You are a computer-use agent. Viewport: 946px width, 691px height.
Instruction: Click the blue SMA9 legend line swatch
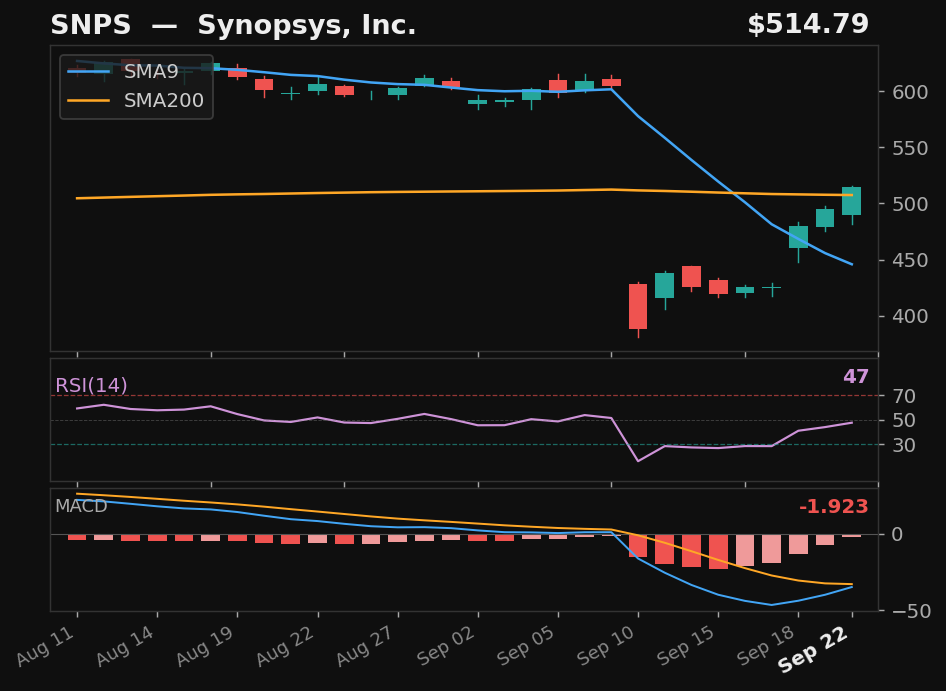89,72
